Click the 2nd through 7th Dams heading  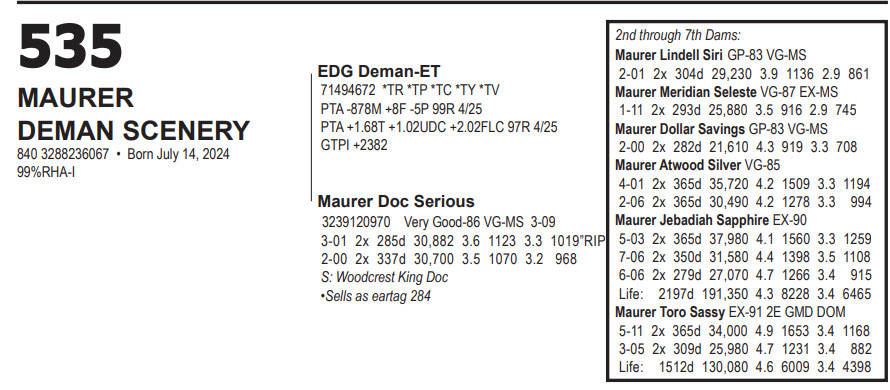(x=678, y=35)
